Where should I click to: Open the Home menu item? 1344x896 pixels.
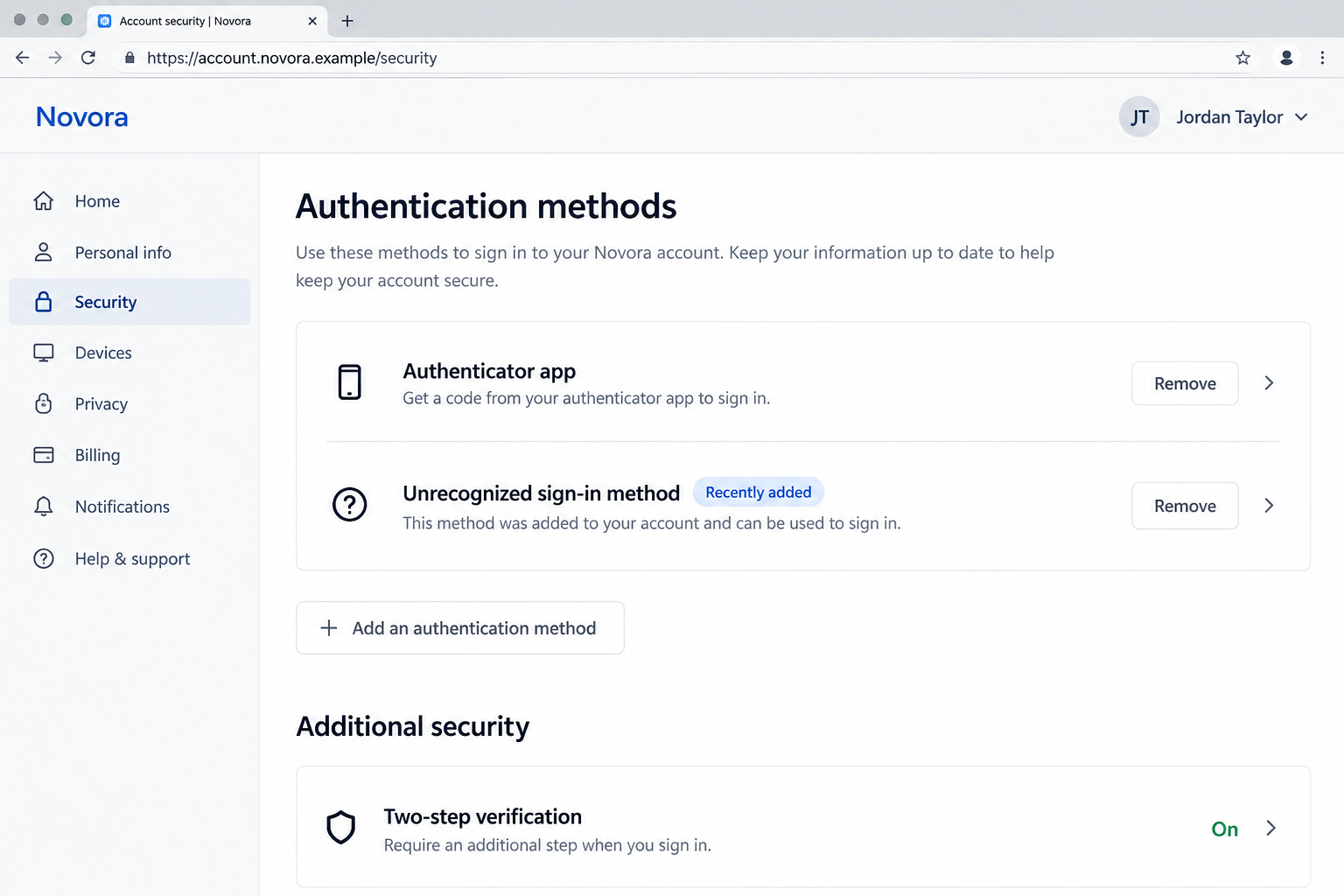(x=129, y=201)
